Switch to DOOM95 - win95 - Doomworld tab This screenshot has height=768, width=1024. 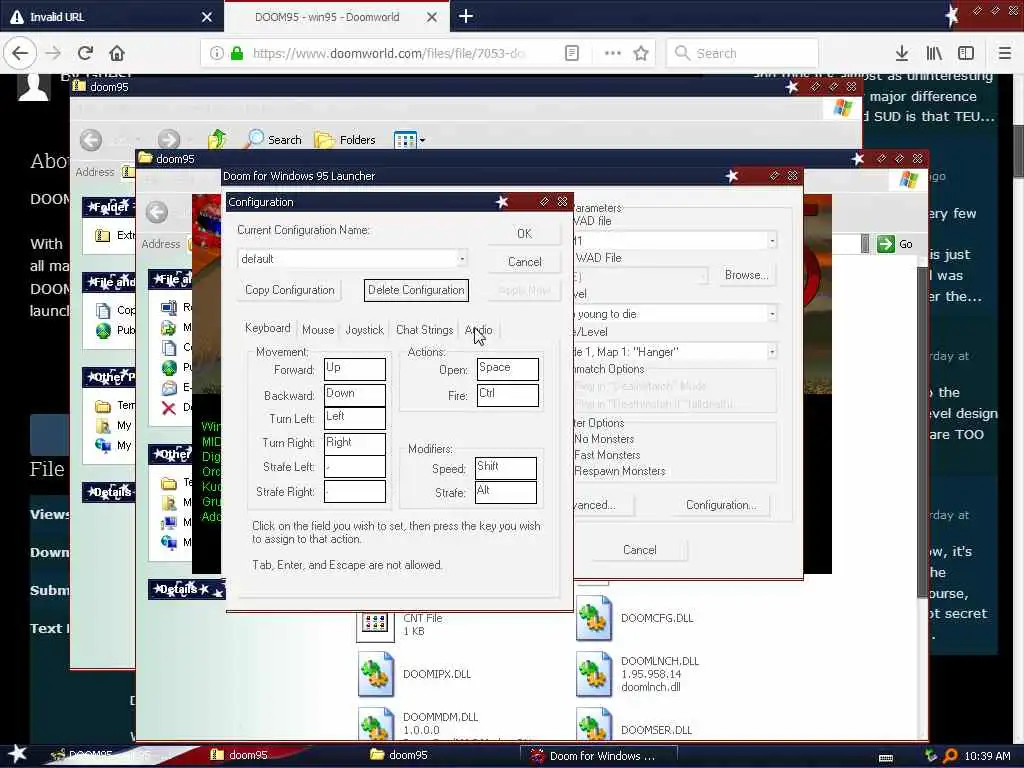pyautogui.click(x=327, y=17)
